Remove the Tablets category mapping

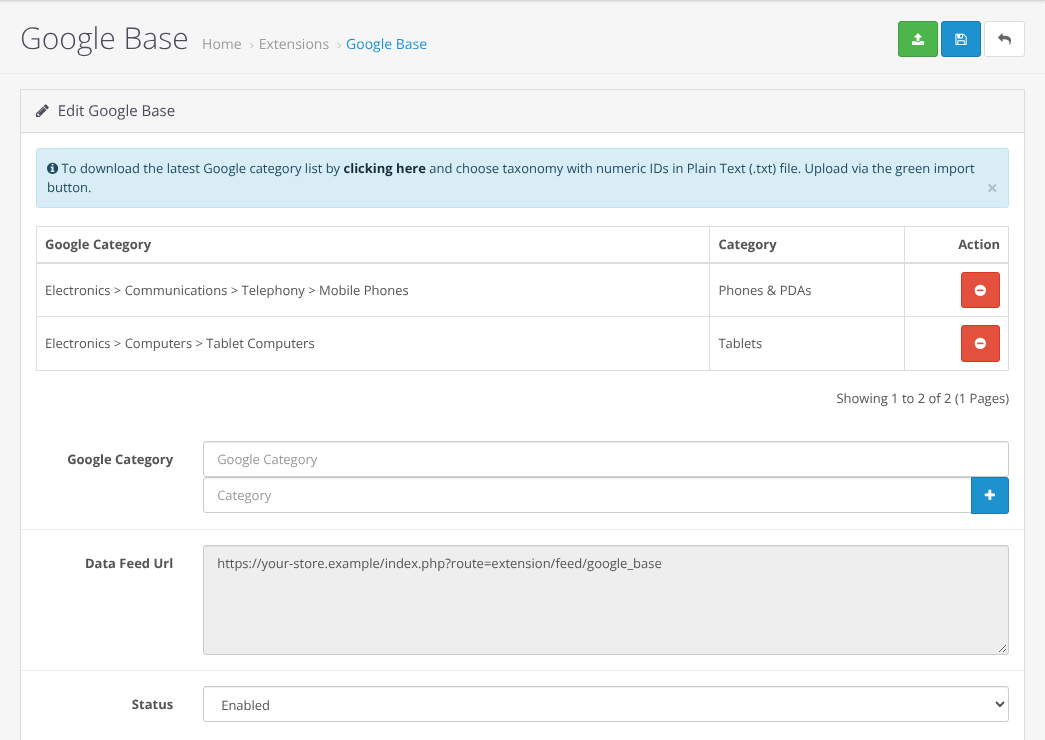(980, 343)
